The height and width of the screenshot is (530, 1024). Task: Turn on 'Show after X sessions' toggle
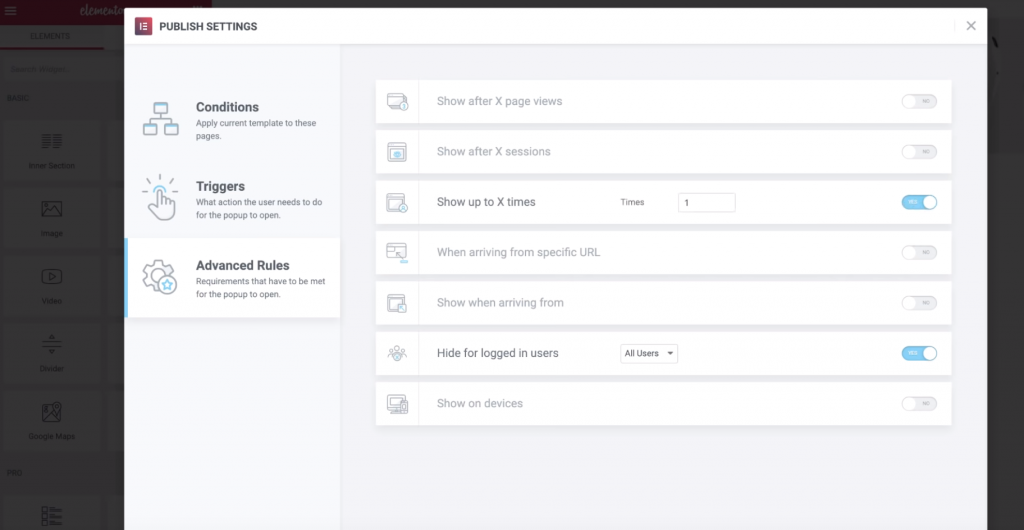918,152
